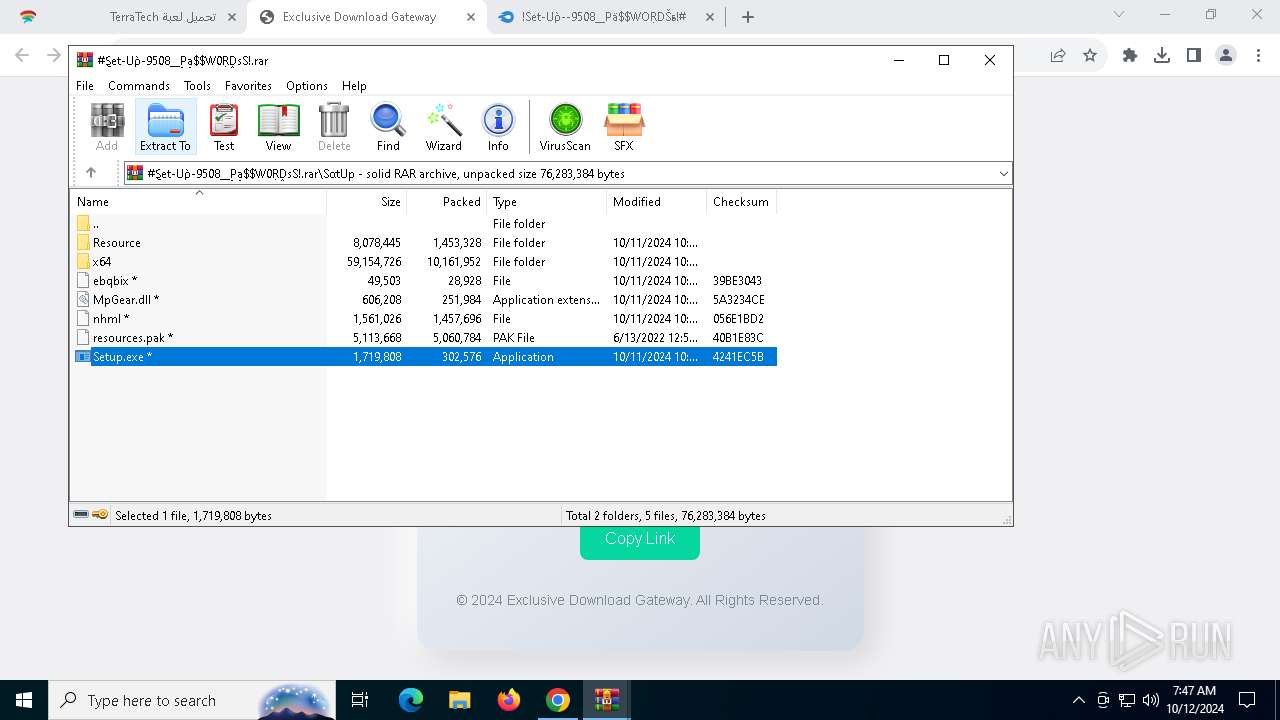Sort by Modified column header
The width and height of the screenshot is (1280, 720).
(x=656, y=202)
